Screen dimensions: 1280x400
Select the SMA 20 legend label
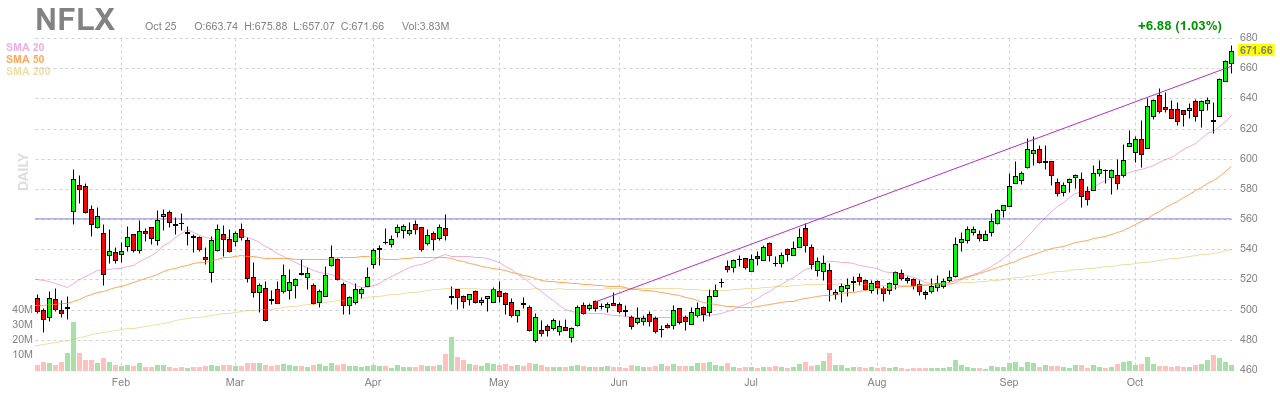25,47
